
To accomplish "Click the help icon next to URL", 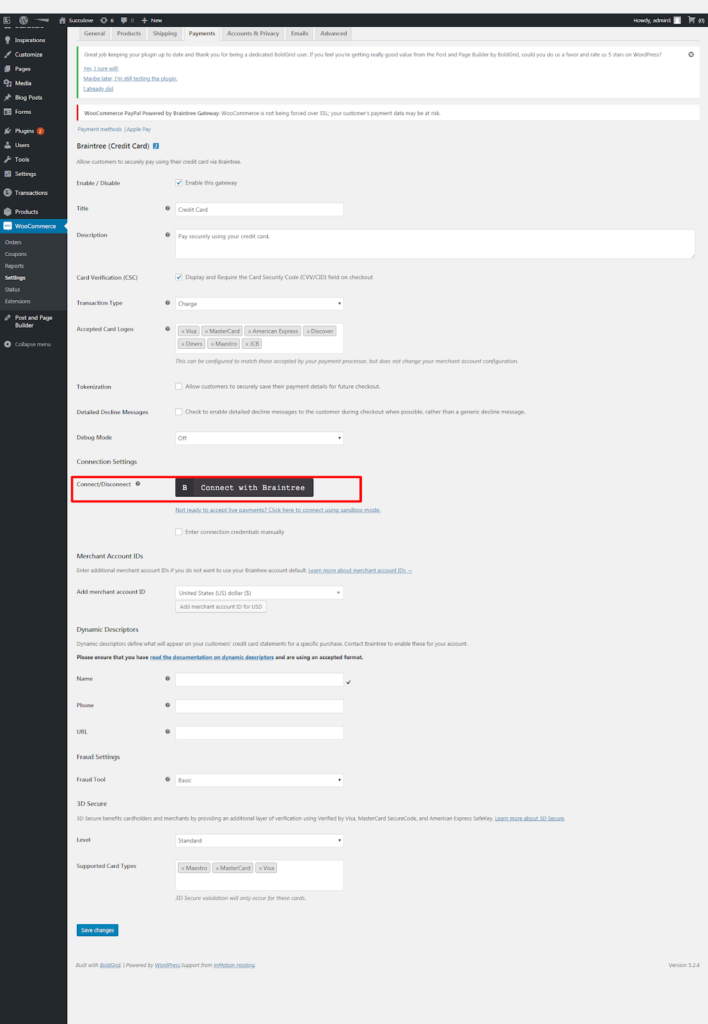I will (167, 731).
